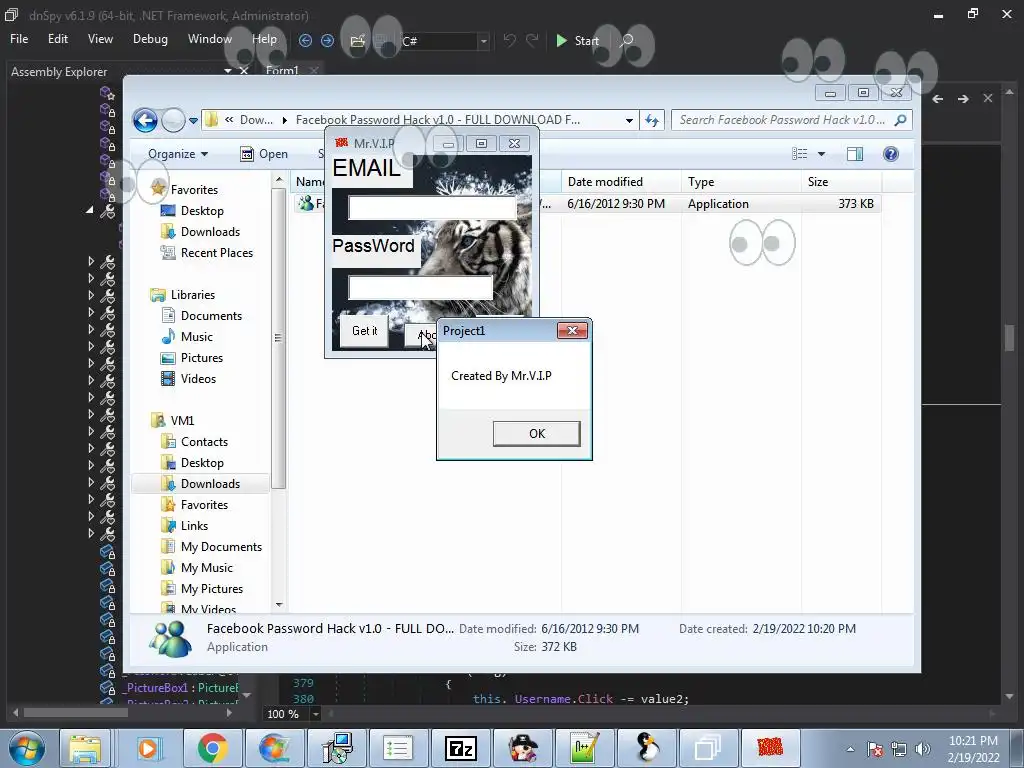Click the Action Center flag tray icon
1024x768 pixels.
click(x=875, y=749)
